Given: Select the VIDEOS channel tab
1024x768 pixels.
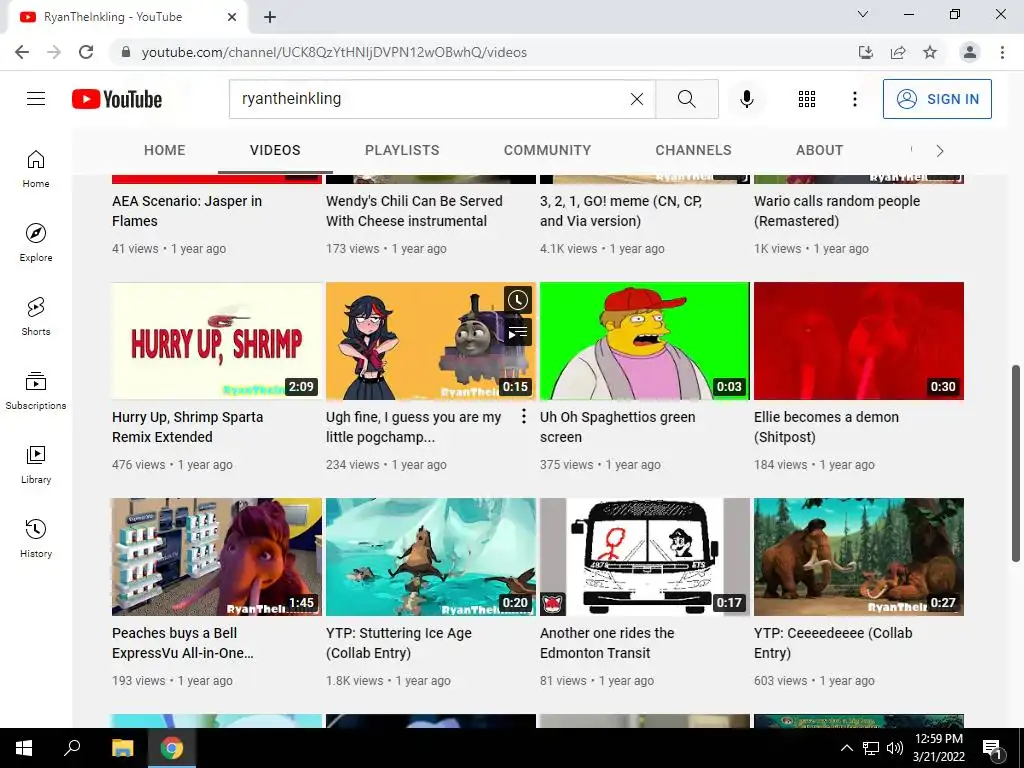Looking at the screenshot, I should tap(275, 150).
